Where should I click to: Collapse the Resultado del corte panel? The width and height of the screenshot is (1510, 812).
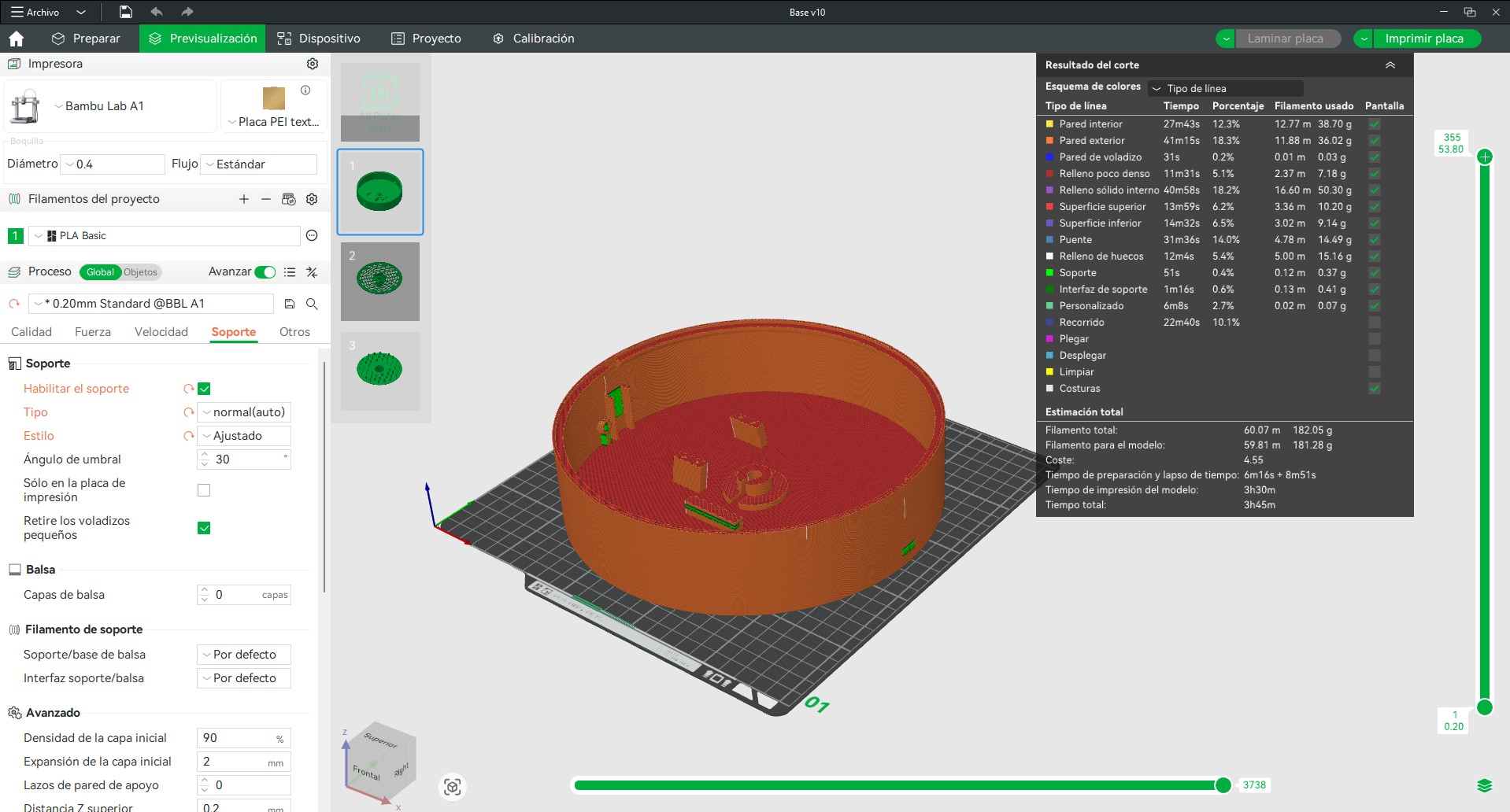(x=1390, y=65)
